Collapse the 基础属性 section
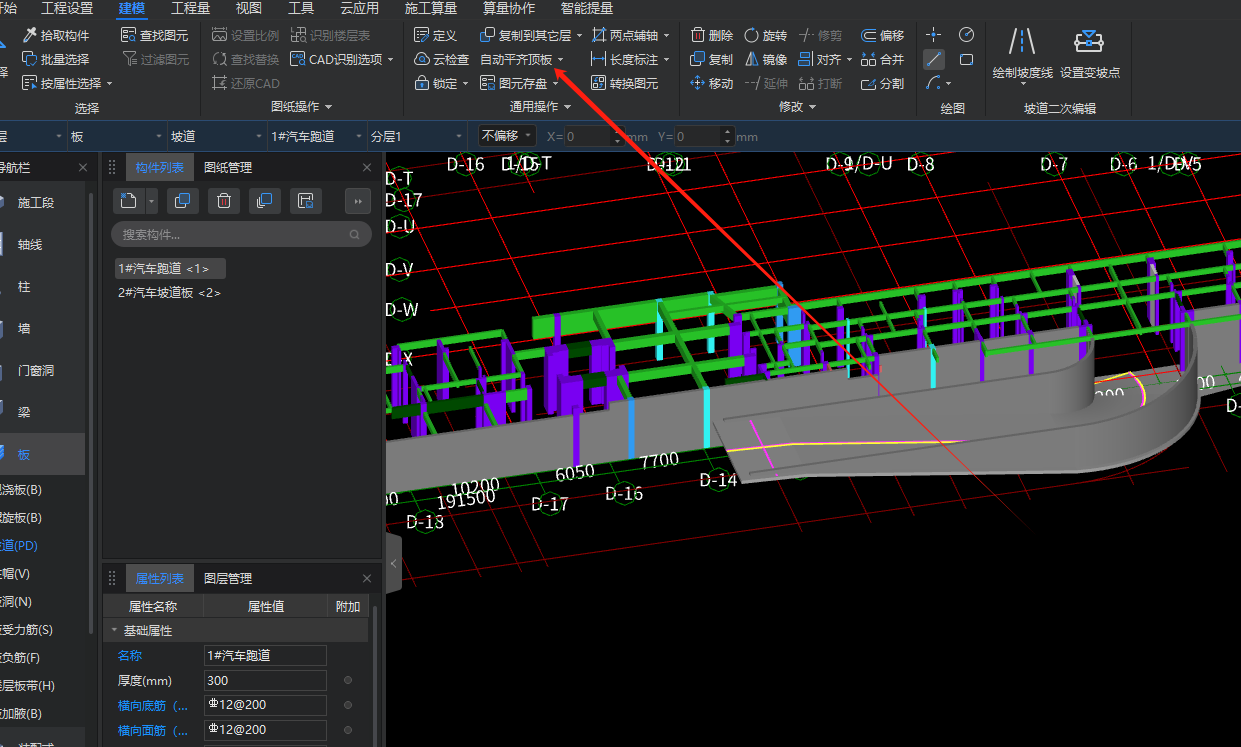This screenshot has width=1241, height=747. point(115,631)
